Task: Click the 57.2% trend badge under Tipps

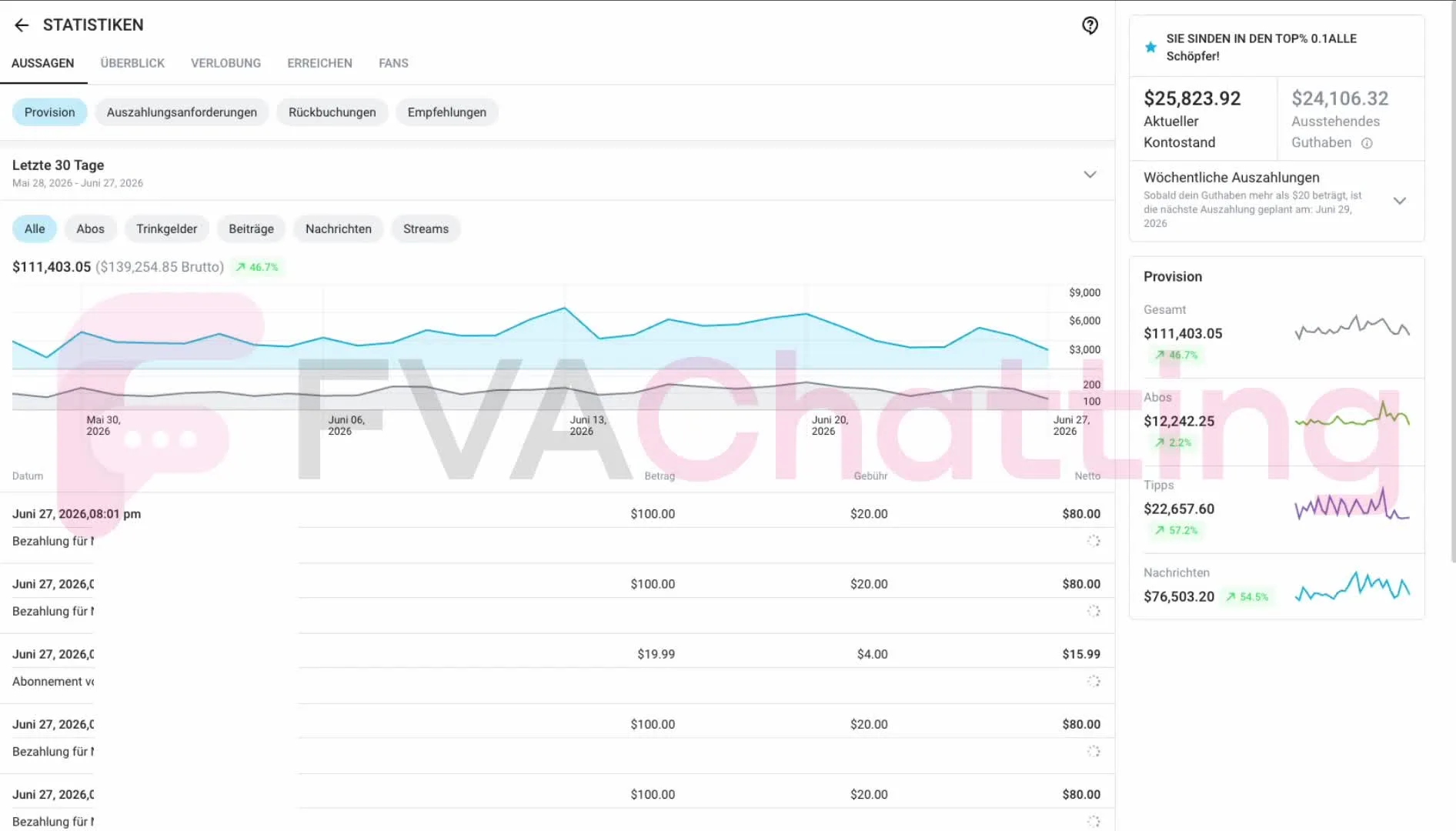Action: click(1177, 530)
